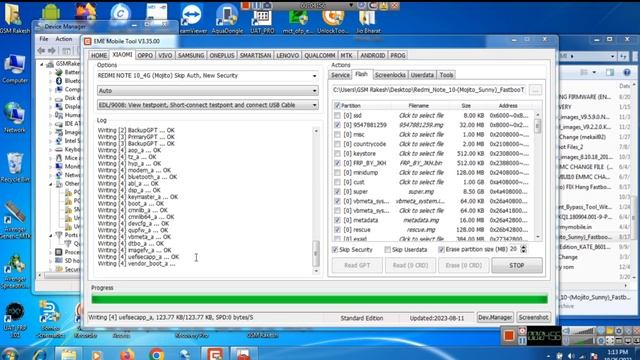The height and width of the screenshot is (360, 640).
Task: Open the EDL/9008 connection mode dropdown
Action: (x=207, y=105)
